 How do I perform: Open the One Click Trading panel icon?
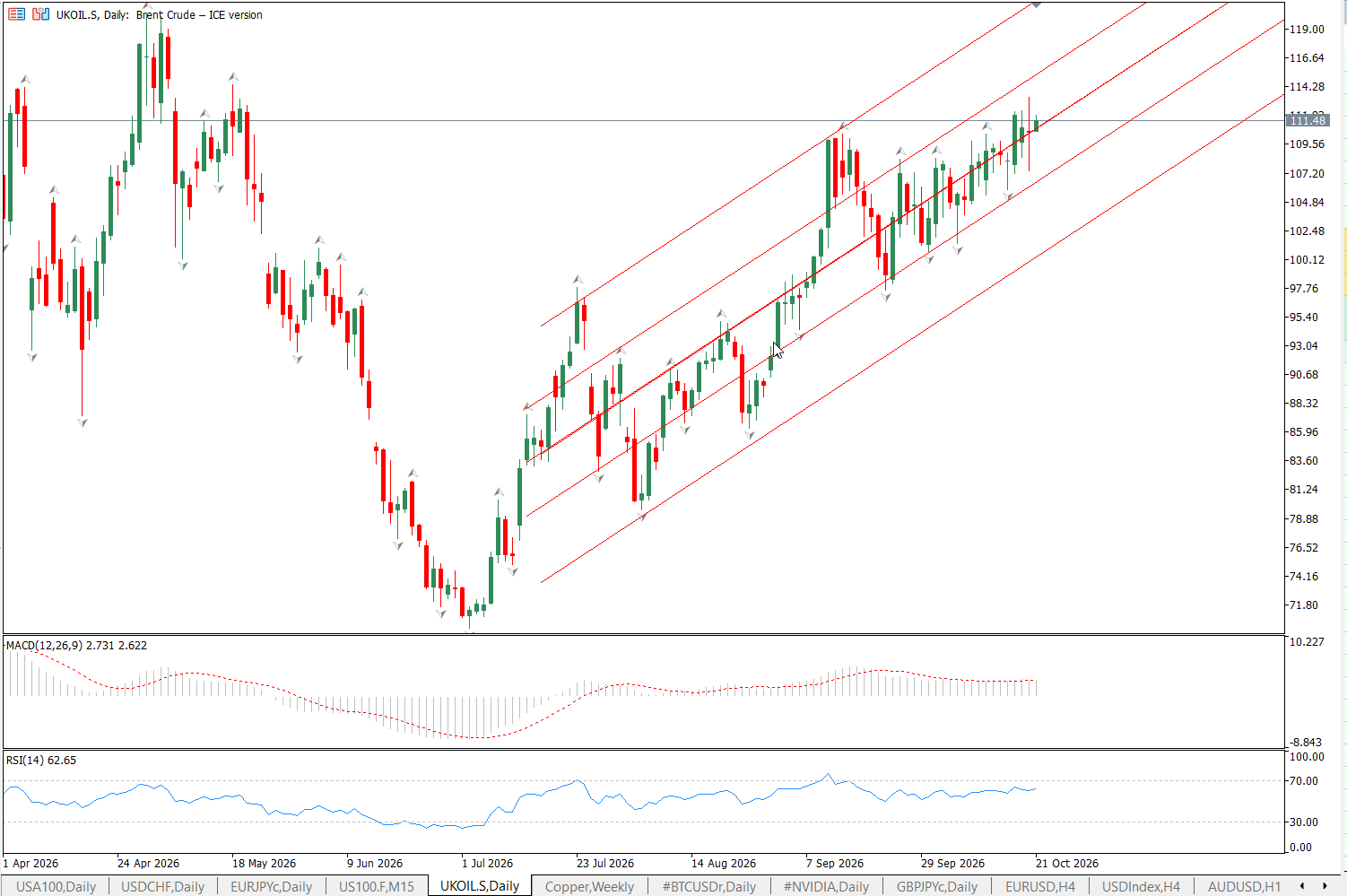pos(17,14)
